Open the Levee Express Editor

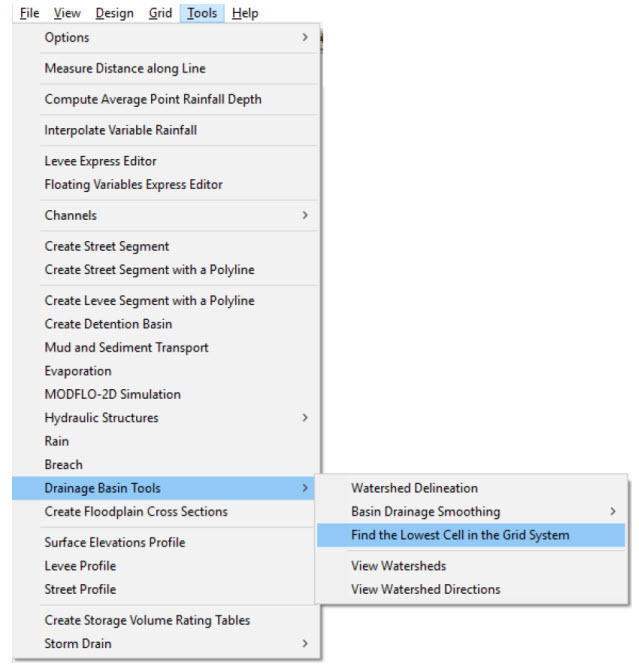pyautogui.click(x=101, y=161)
